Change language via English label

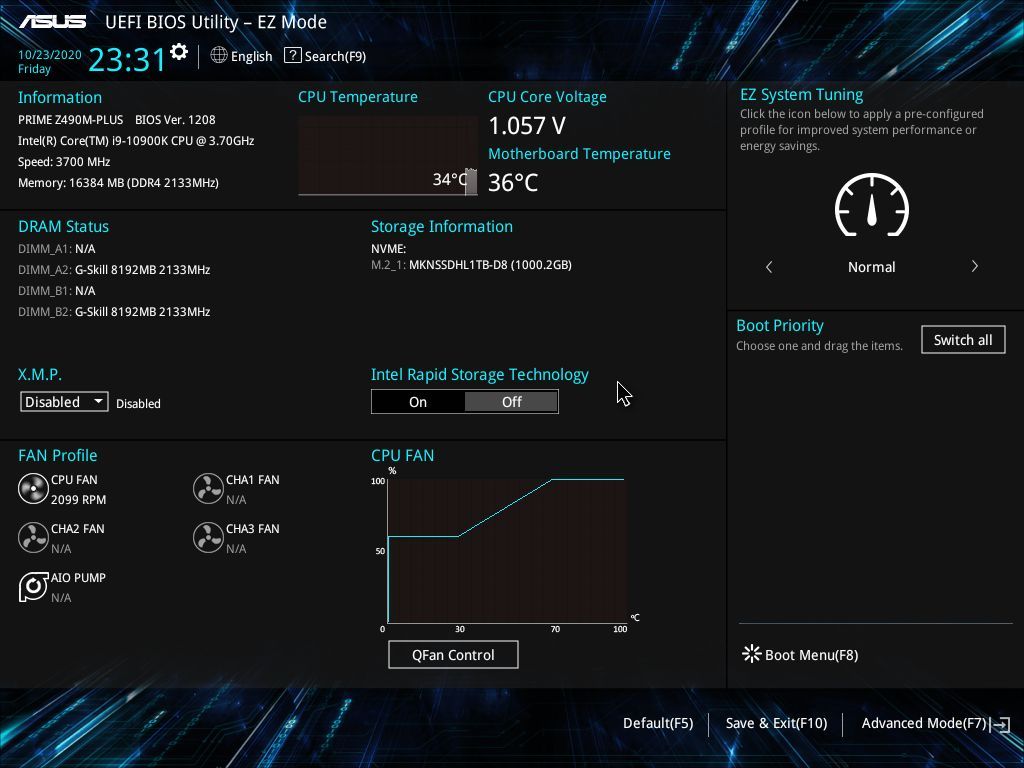[251, 56]
